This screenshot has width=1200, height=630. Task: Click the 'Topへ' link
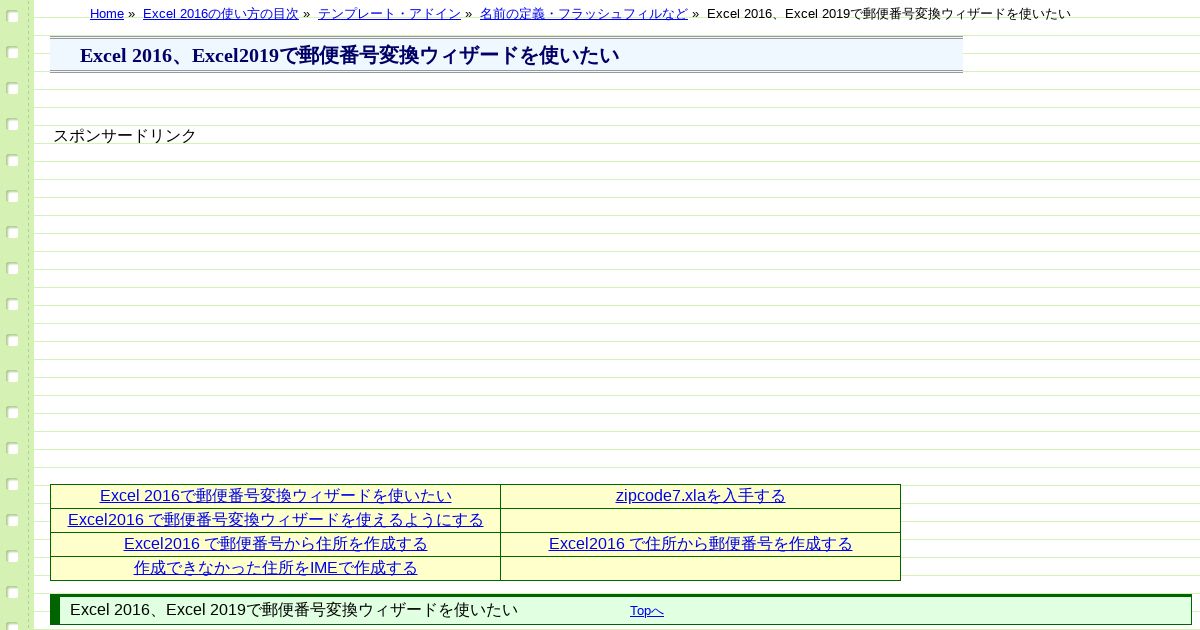coord(647,611)
